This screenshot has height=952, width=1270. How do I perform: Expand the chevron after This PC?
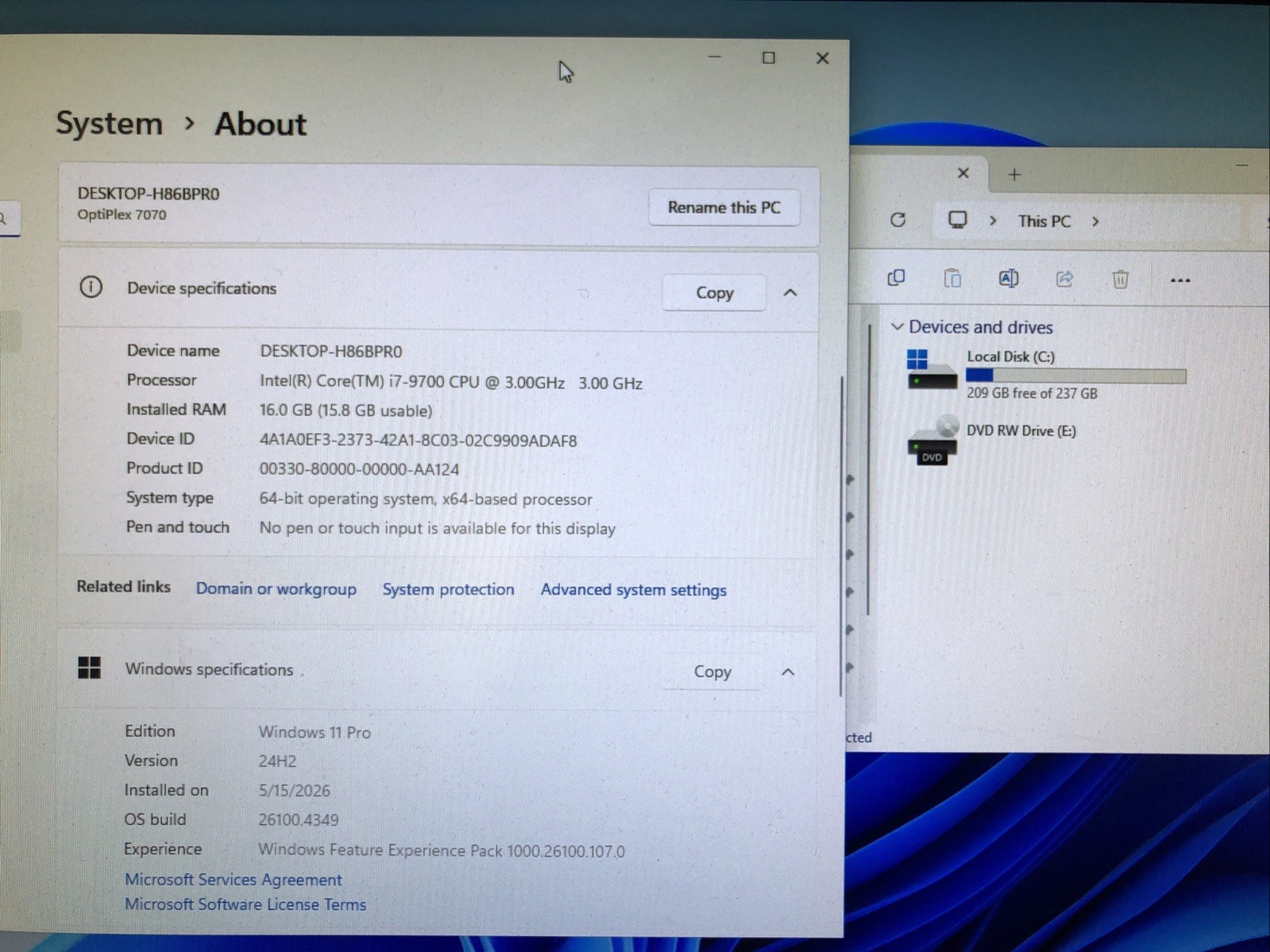point(1095,222)
